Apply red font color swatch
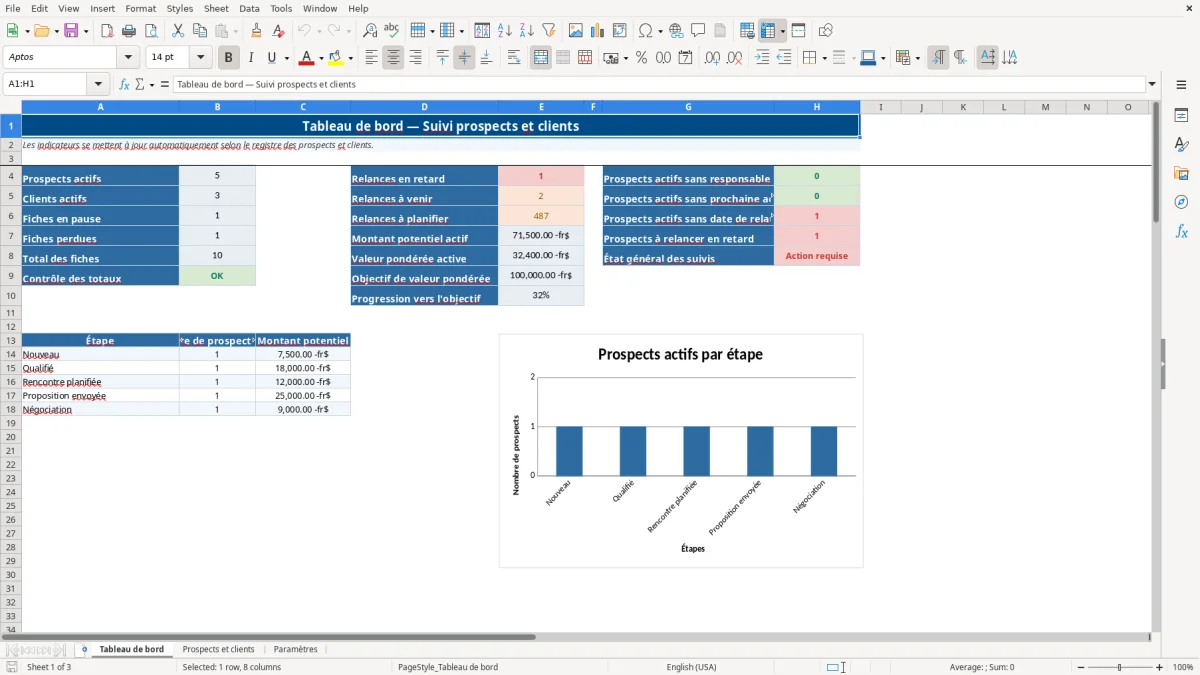The width and height of the screenshot is (1200, 675). (x=307, y=58)
